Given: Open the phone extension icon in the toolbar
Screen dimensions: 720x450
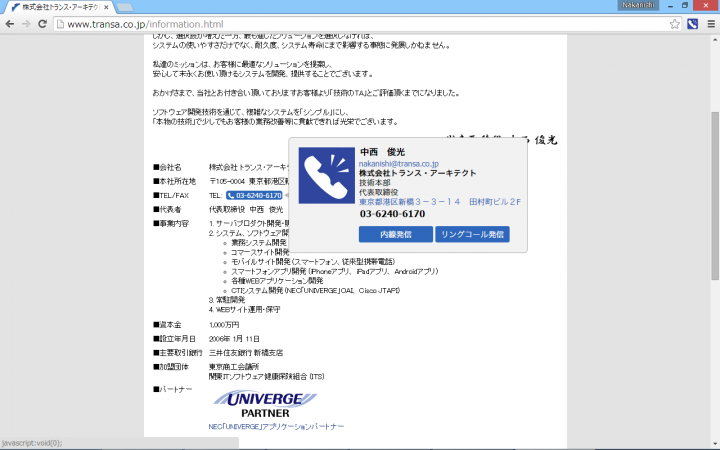Looking at the screenshot, I should (692, 24).
